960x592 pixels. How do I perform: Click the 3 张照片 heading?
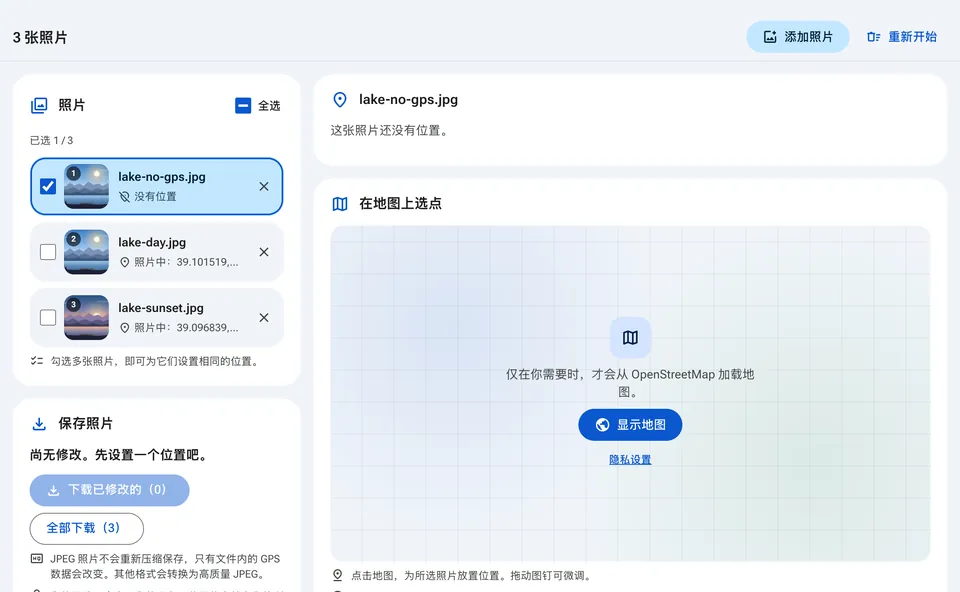[x=40, y=37]
